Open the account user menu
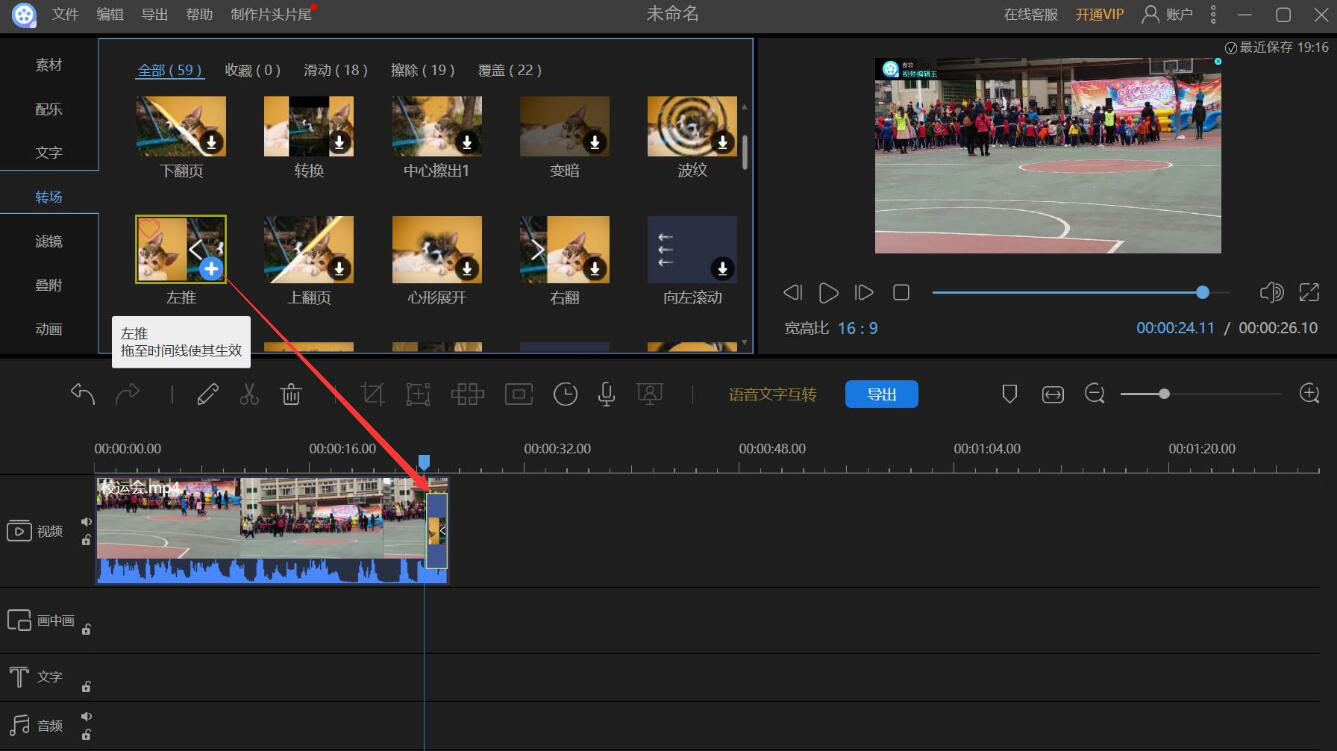 click(x=1167, y=14)
